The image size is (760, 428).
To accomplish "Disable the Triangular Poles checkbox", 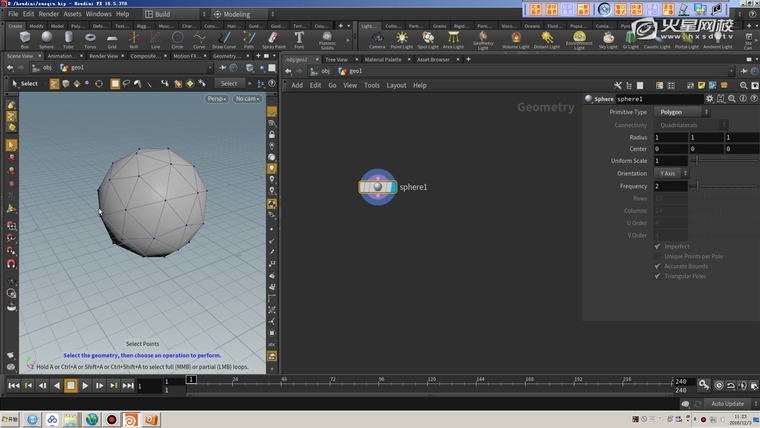I will 657,276.
